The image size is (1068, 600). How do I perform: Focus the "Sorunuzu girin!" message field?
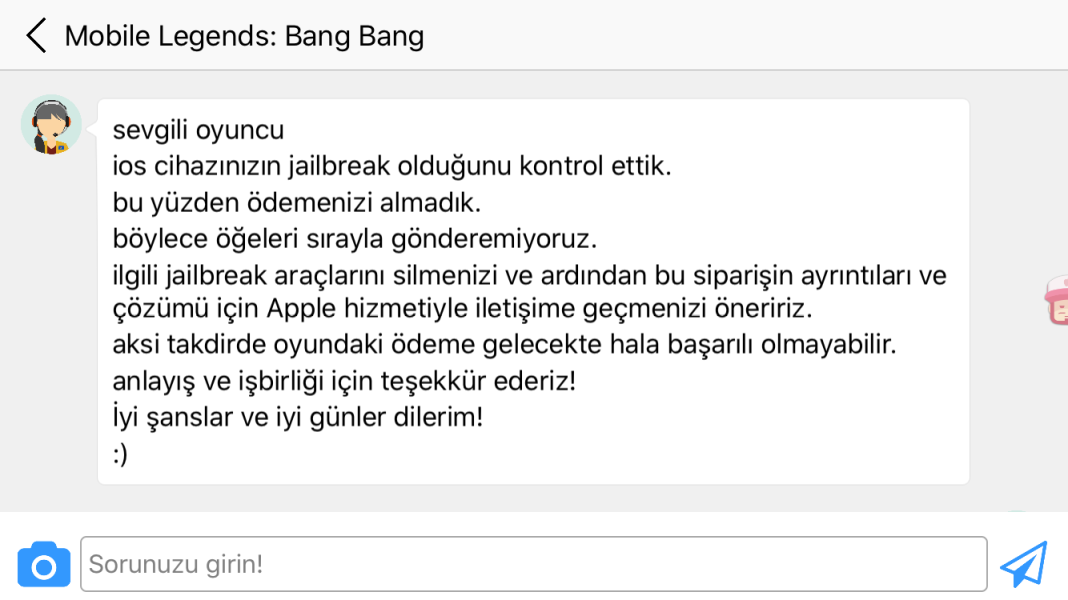click(533, 564)
